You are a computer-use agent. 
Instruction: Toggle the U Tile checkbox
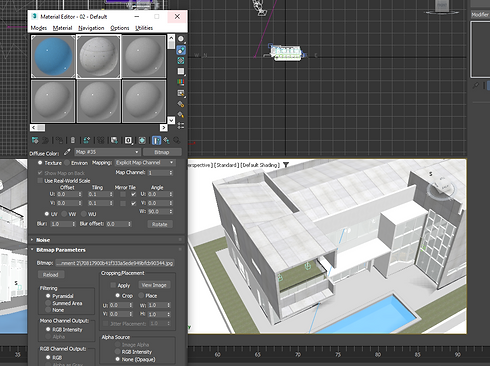tap(134, 194)
